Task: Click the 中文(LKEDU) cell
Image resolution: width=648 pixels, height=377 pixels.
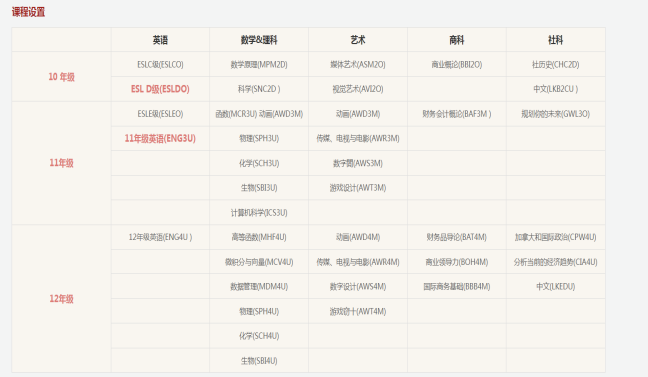Action: click(556, 286)
